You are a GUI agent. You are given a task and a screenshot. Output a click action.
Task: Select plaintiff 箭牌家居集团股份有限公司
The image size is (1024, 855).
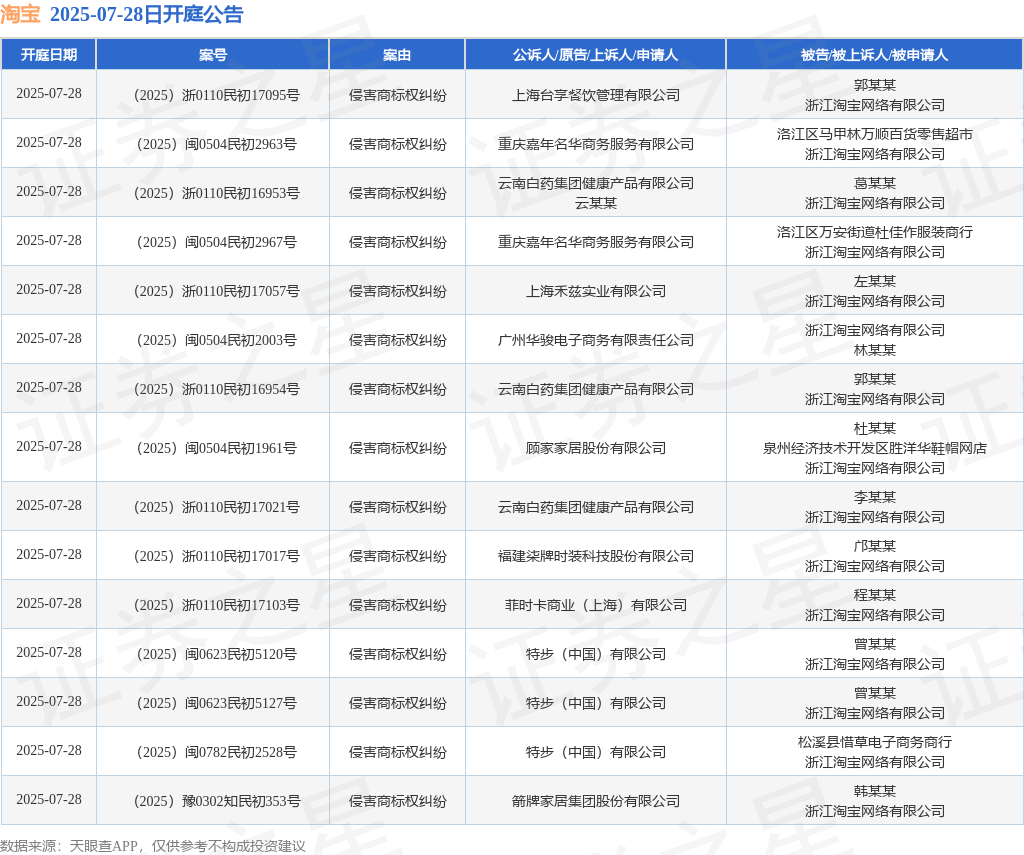click(x=596, y=801)
